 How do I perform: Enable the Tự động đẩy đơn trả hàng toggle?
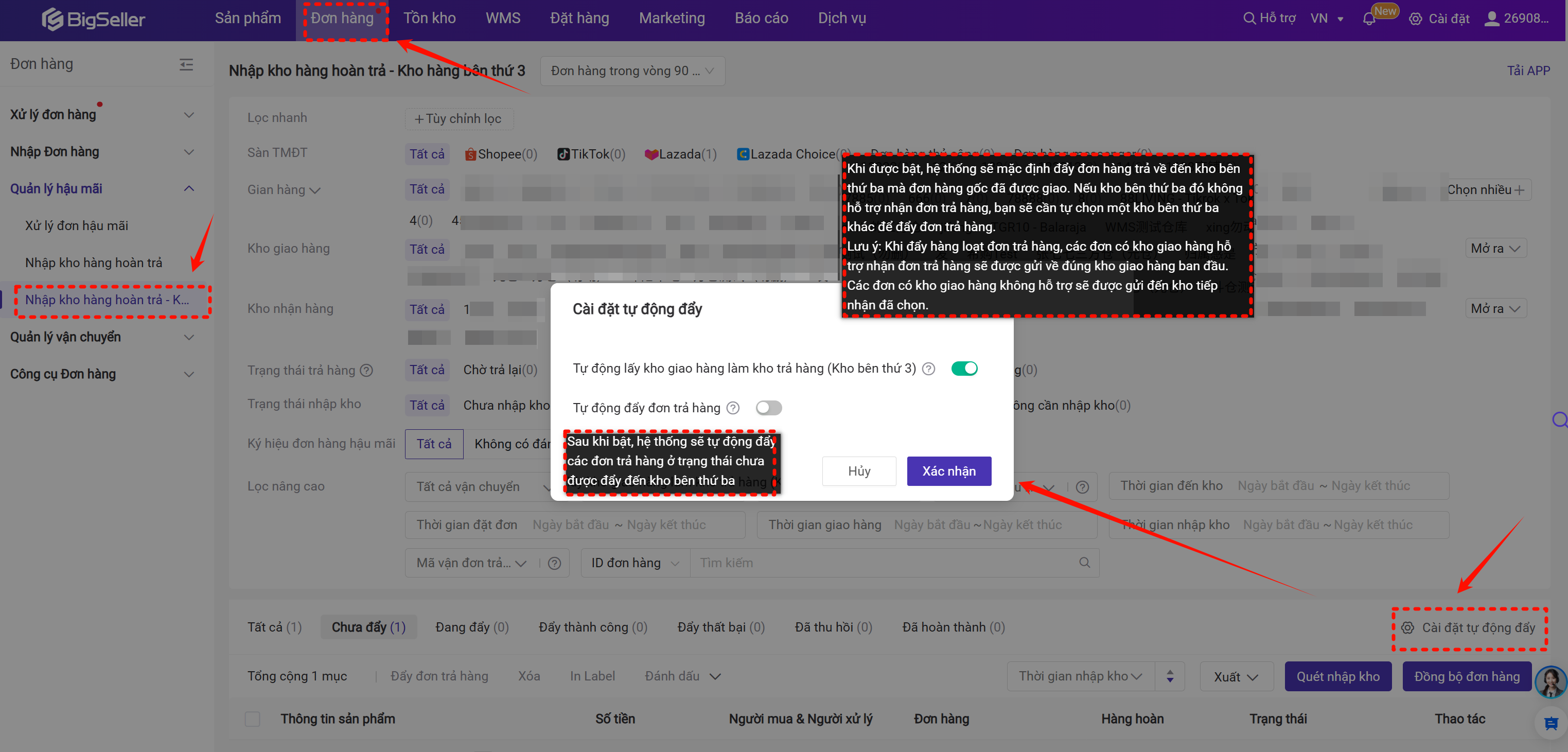768,408
